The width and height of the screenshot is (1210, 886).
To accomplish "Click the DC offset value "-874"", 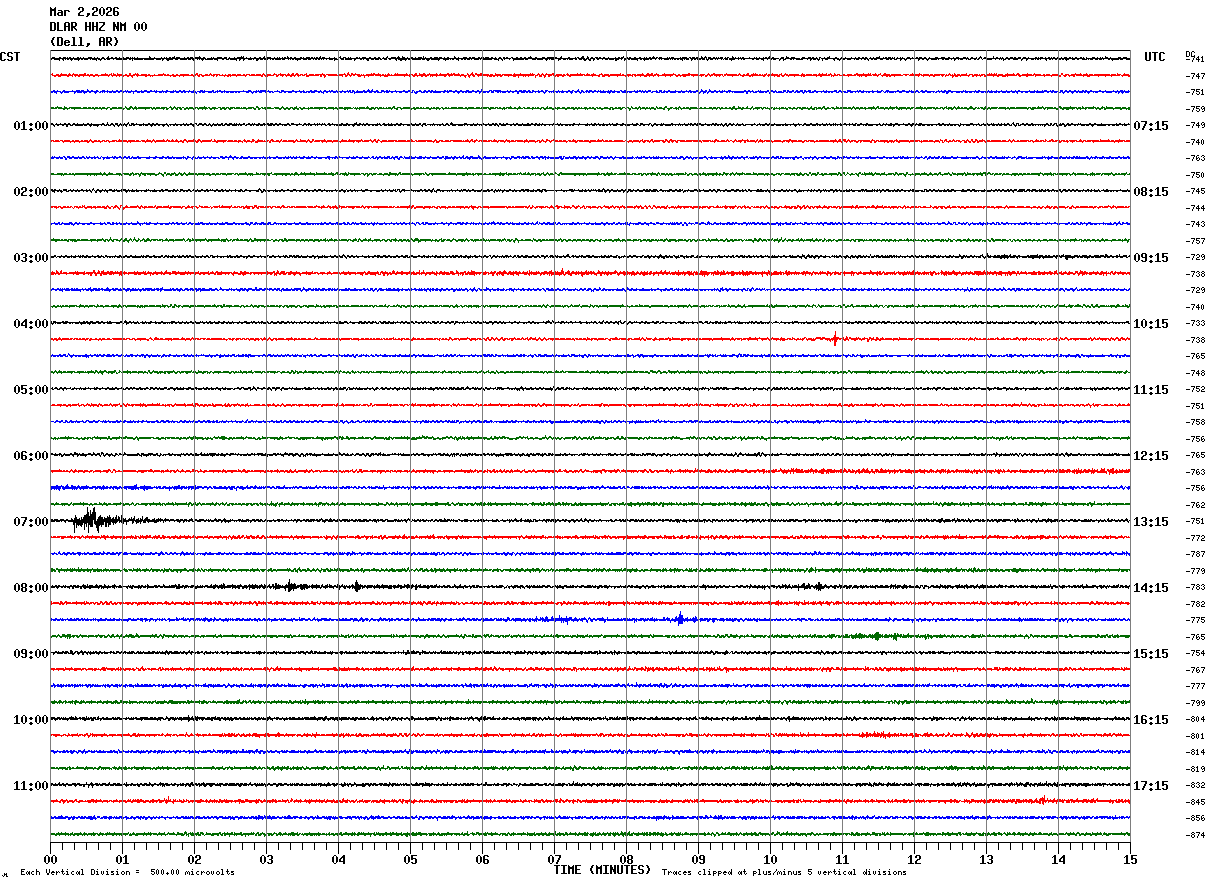I will [1195, 835].
